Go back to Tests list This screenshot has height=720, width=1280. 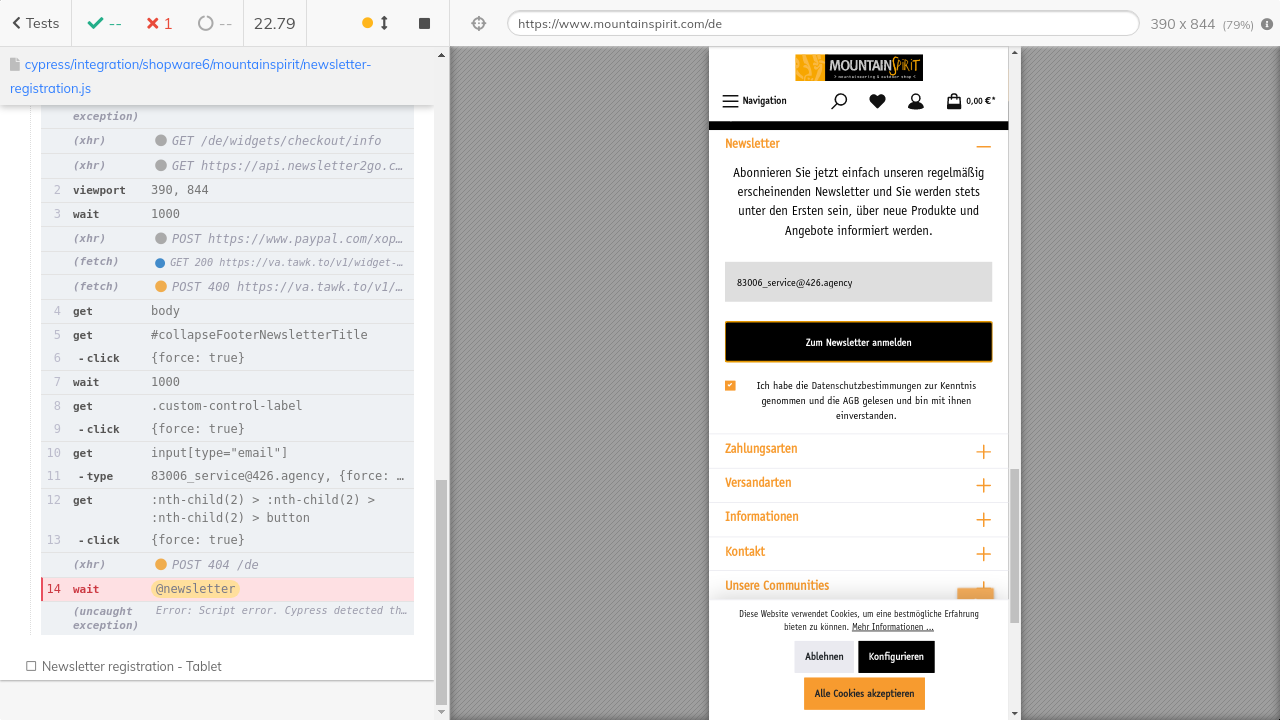tap(36, 23)
